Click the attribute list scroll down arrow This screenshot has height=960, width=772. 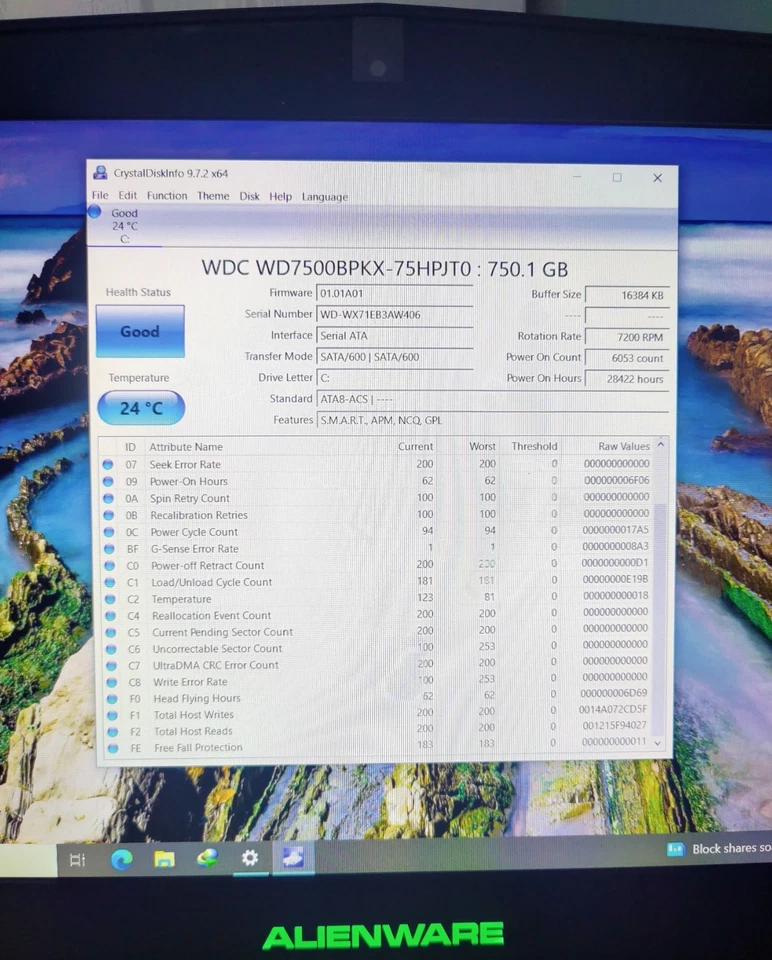(658, 743)
